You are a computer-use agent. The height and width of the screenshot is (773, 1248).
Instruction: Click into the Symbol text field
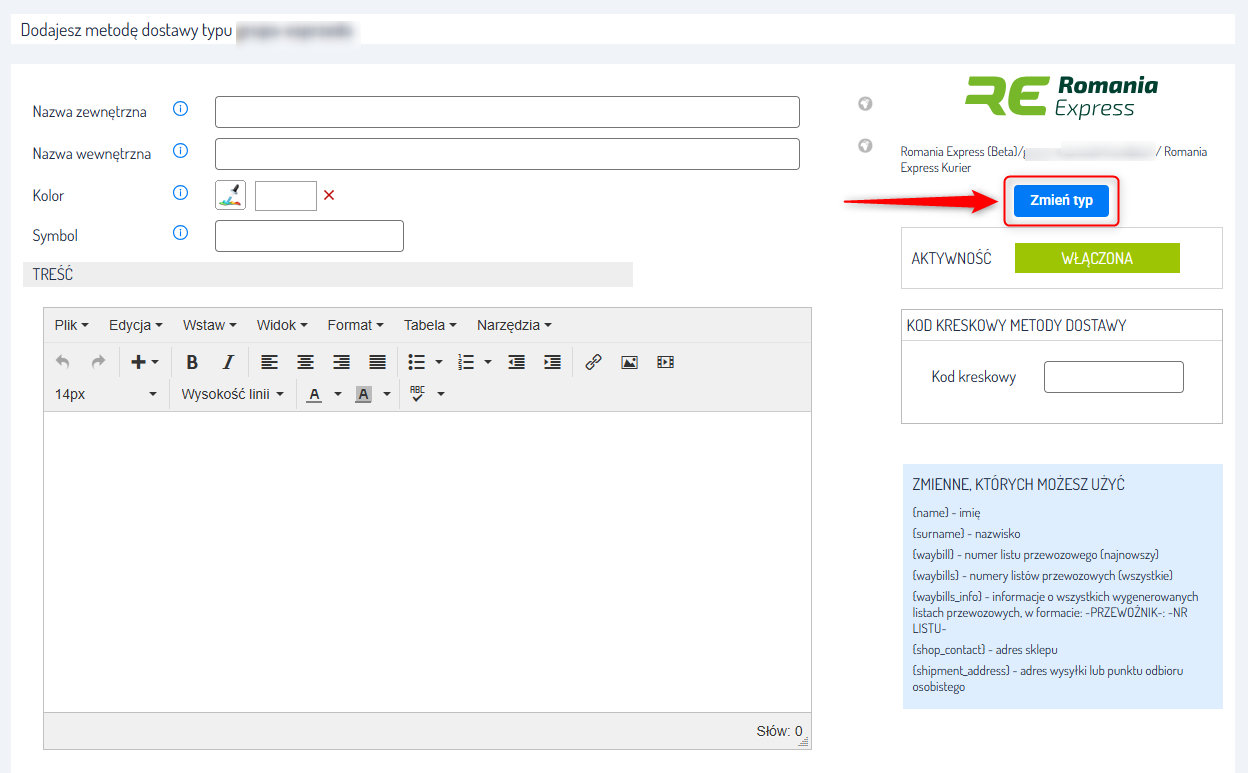(309, 236)
